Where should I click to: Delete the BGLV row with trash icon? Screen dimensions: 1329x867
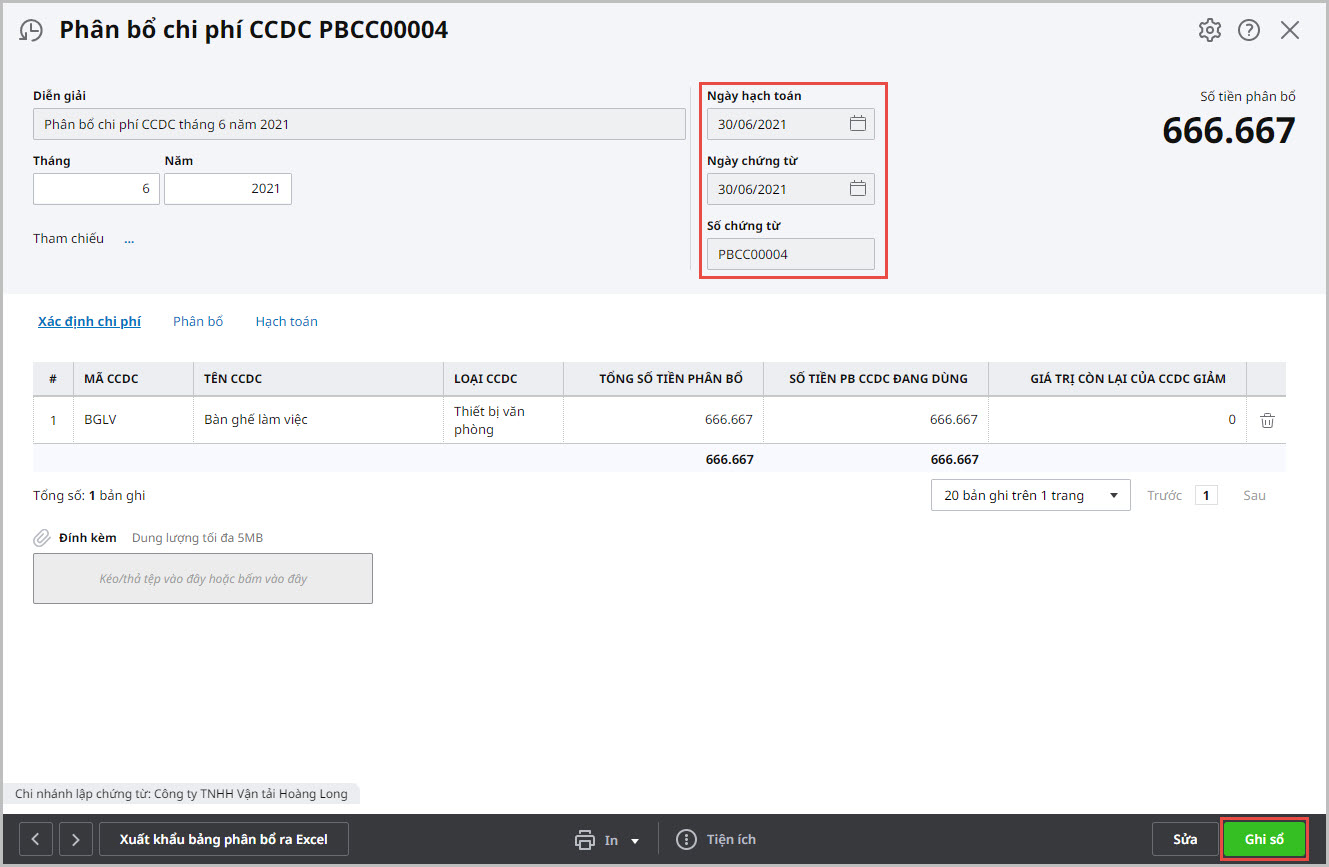(1267, 420)
